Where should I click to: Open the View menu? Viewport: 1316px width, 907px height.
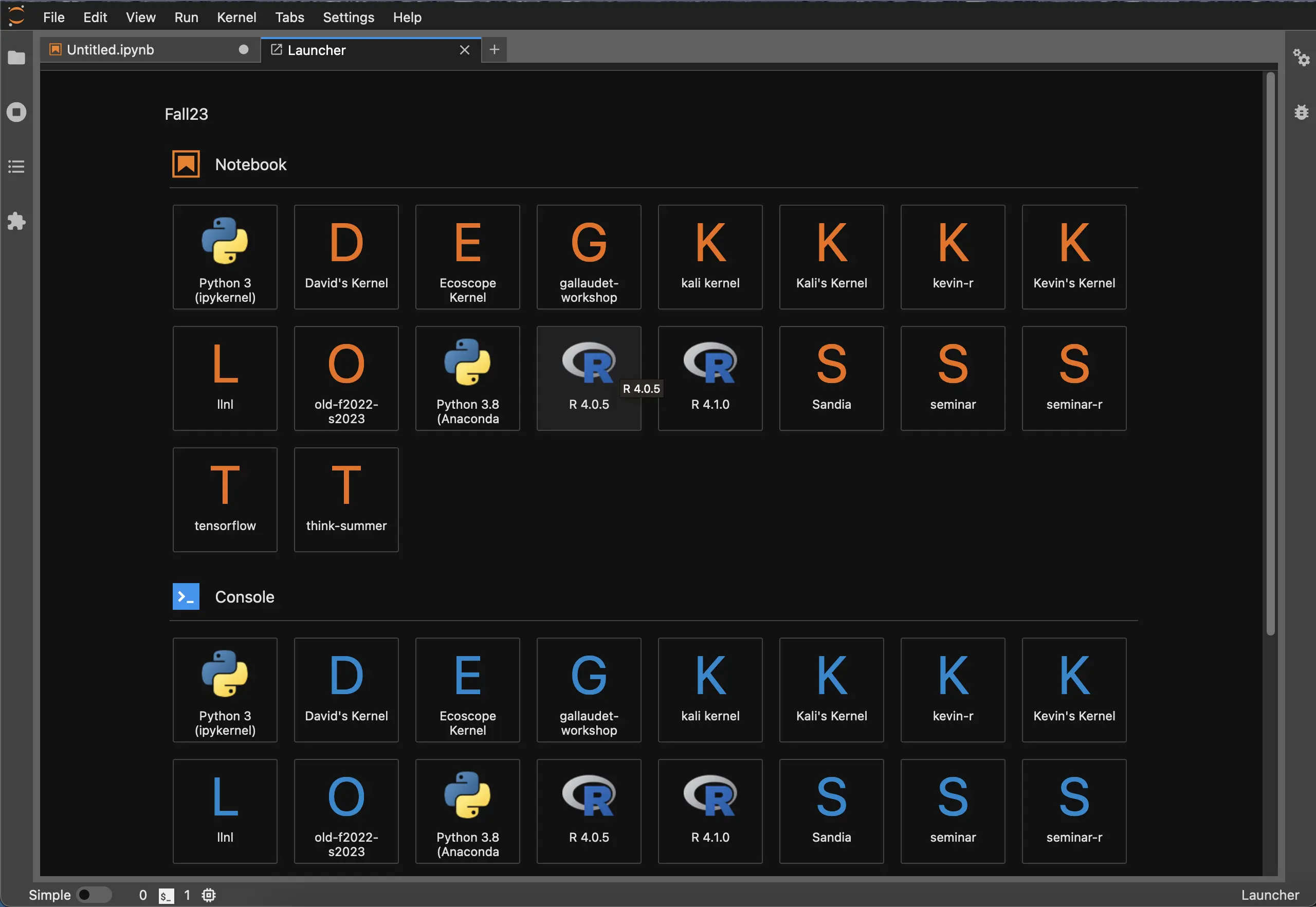141,17
